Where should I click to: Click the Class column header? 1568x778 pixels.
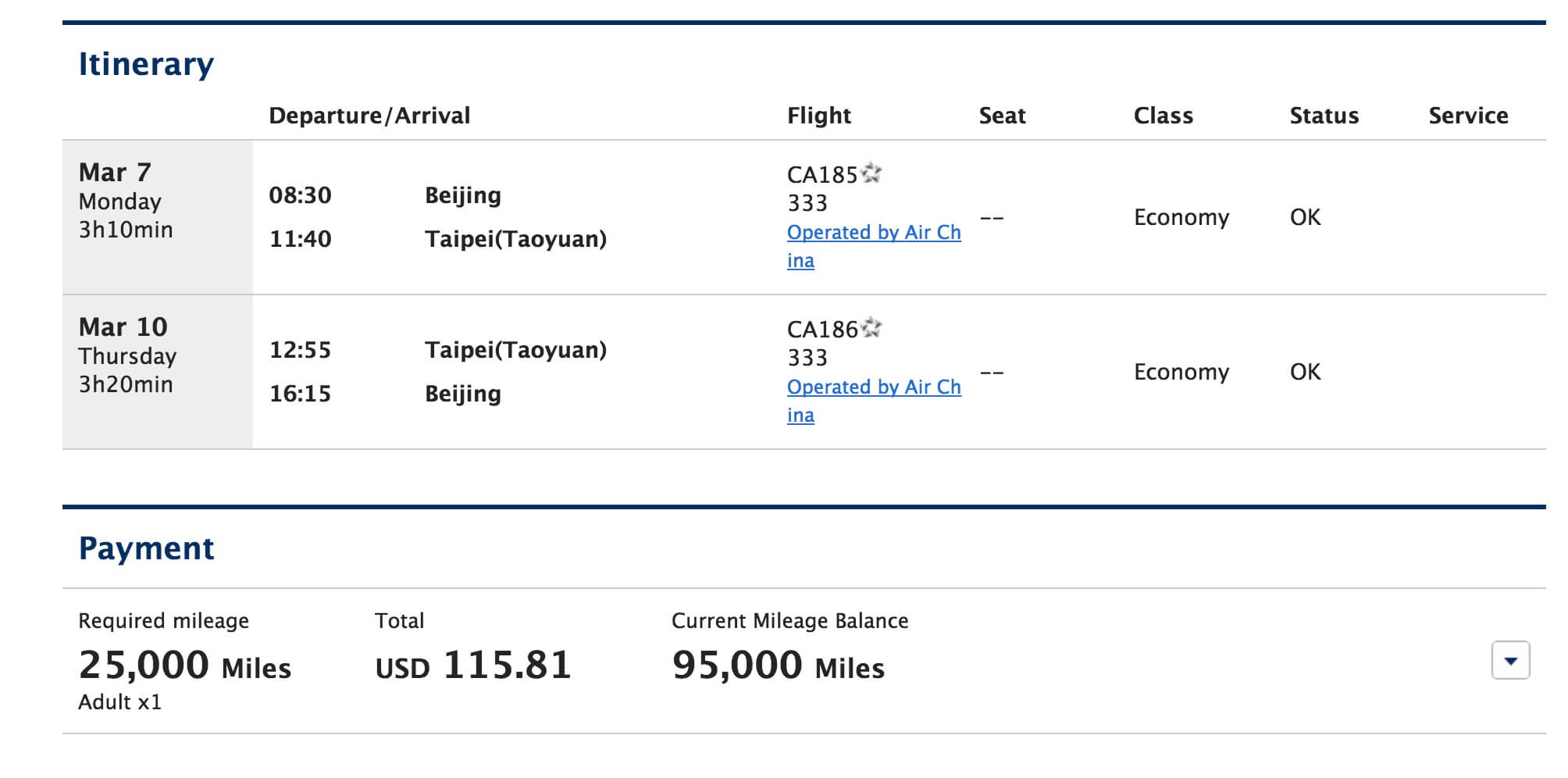[1164, 116]
